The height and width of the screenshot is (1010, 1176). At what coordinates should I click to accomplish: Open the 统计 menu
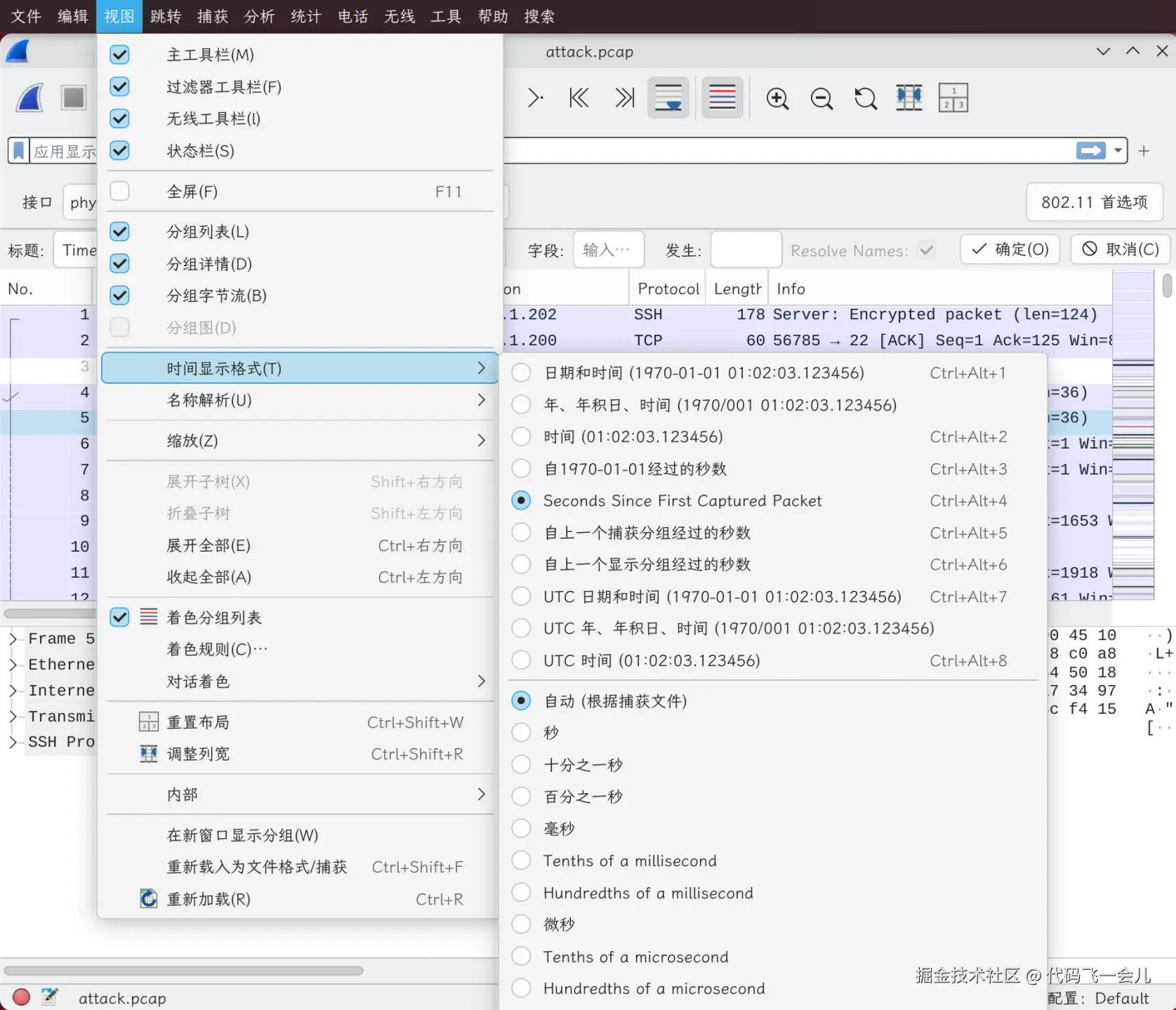306,16
